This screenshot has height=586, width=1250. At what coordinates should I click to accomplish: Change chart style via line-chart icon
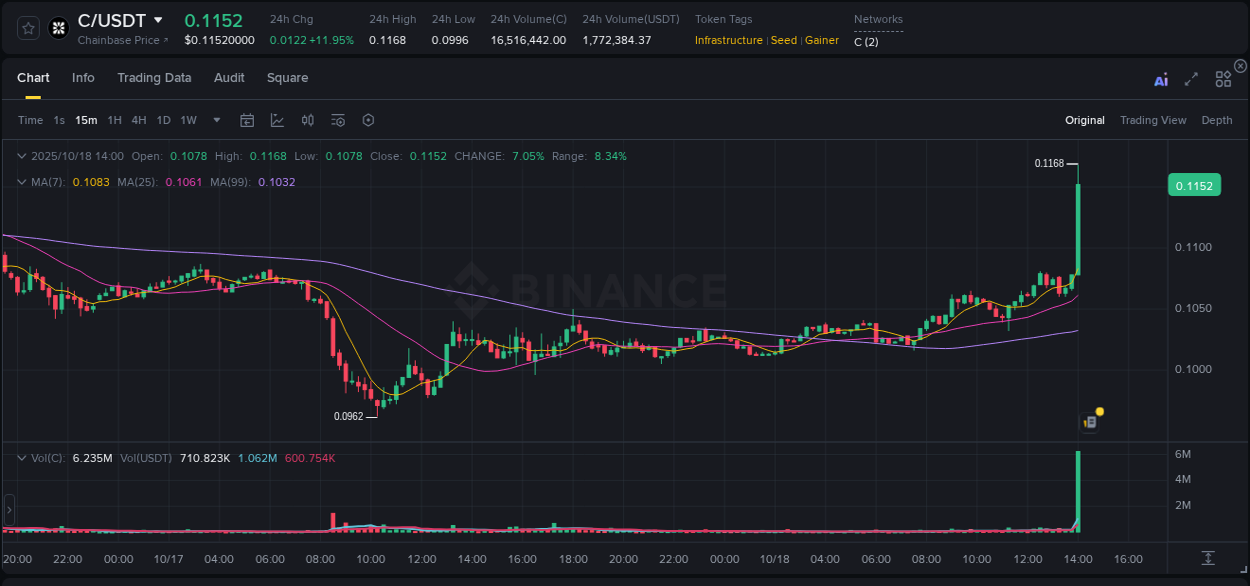pos(276,120)
